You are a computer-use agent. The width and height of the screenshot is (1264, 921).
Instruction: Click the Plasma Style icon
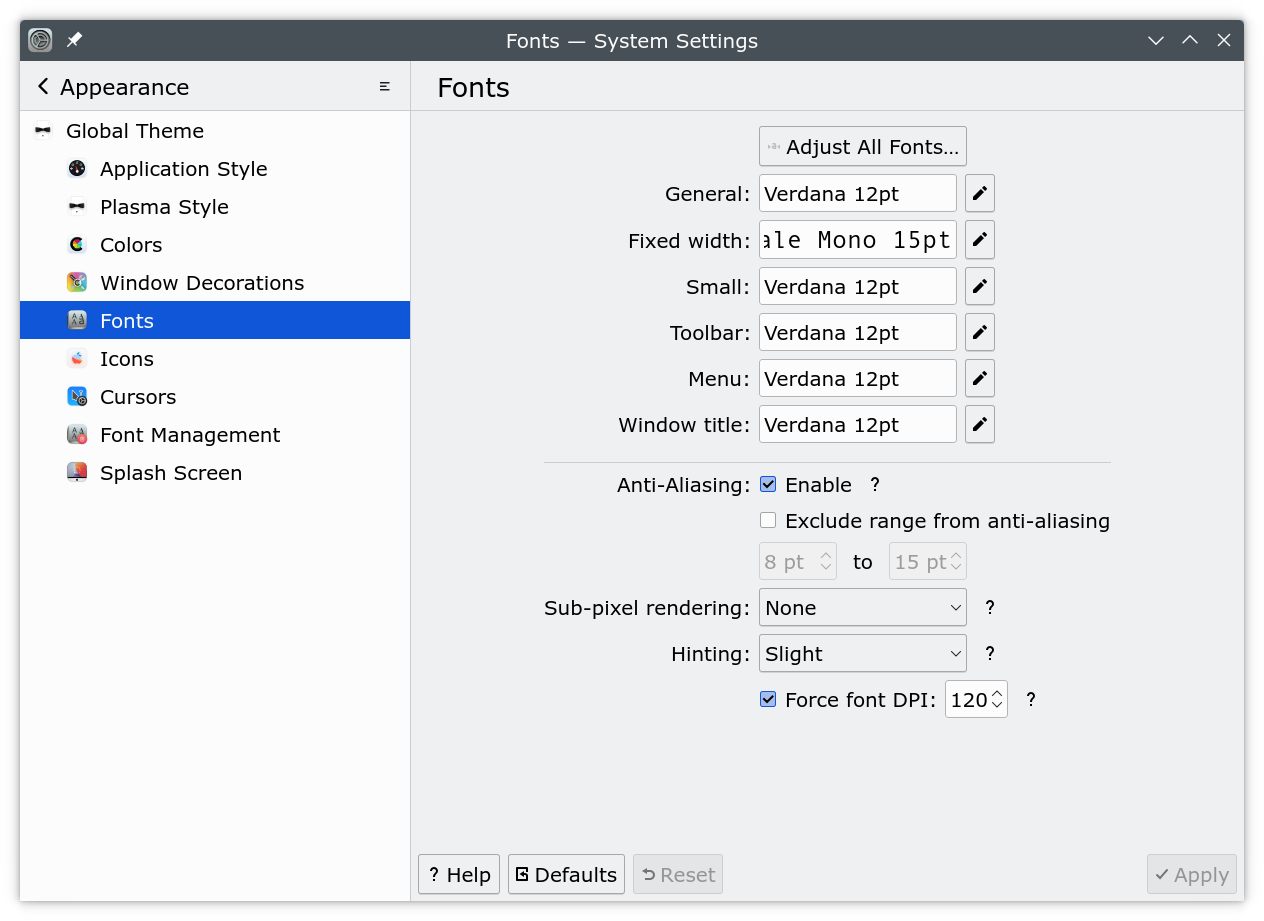pos(77,207)
